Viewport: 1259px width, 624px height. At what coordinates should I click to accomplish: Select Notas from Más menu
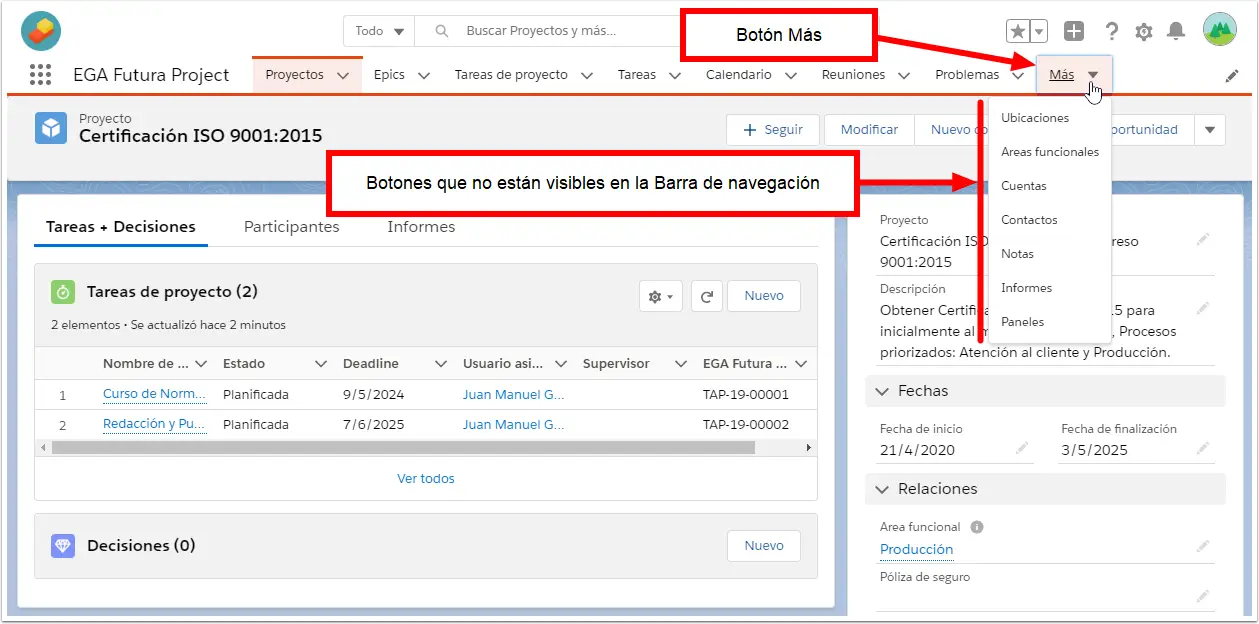pyautogui.click(x=1018, y=254)
